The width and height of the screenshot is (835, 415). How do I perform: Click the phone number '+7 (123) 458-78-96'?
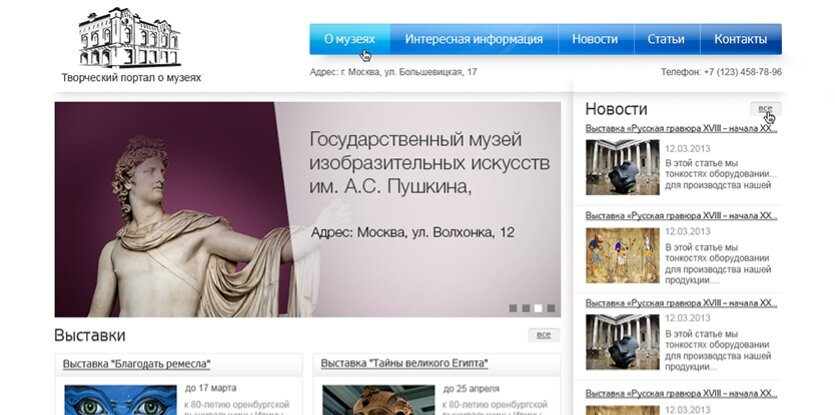pyautogui.click(x=742, y=72)
